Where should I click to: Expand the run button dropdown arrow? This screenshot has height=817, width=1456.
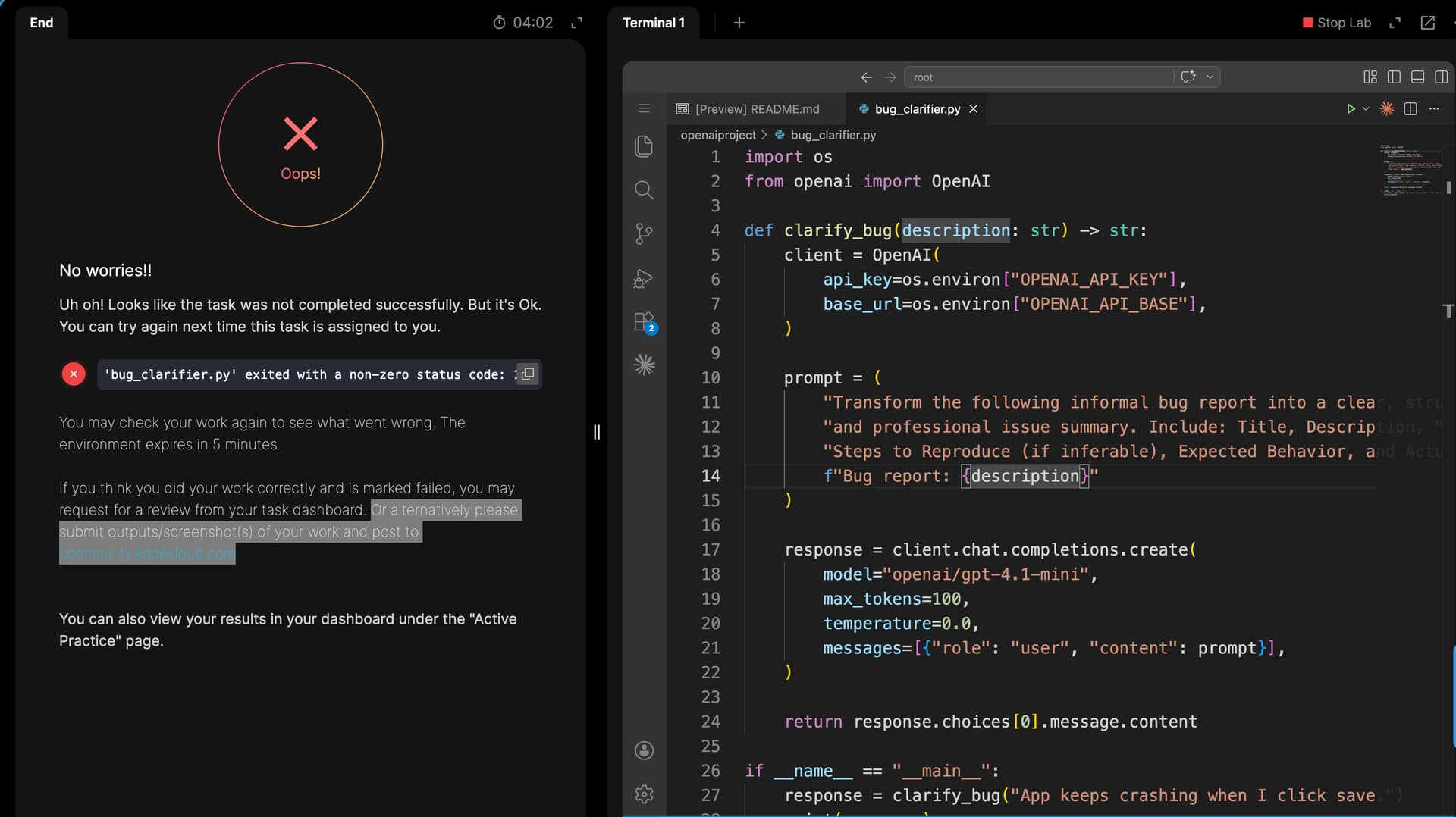[1366, 109]
